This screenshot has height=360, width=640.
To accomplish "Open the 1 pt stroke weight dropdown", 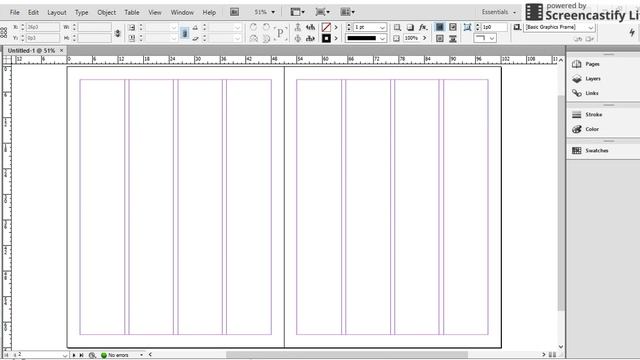I will pos(382,27).
